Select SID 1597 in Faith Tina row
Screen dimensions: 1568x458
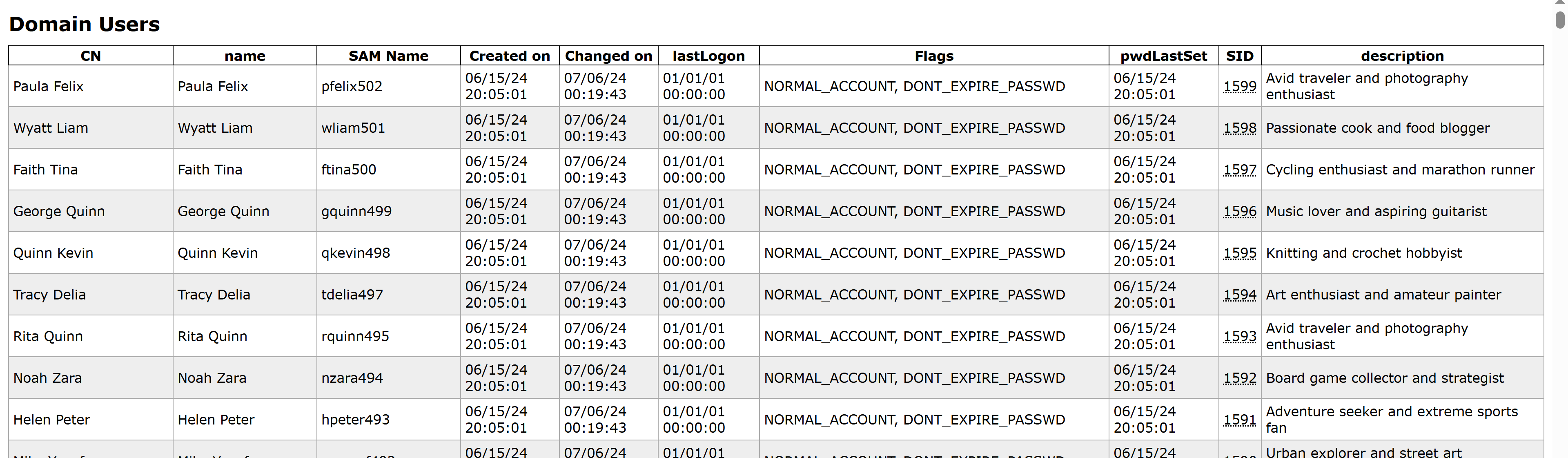point(1239,170)
